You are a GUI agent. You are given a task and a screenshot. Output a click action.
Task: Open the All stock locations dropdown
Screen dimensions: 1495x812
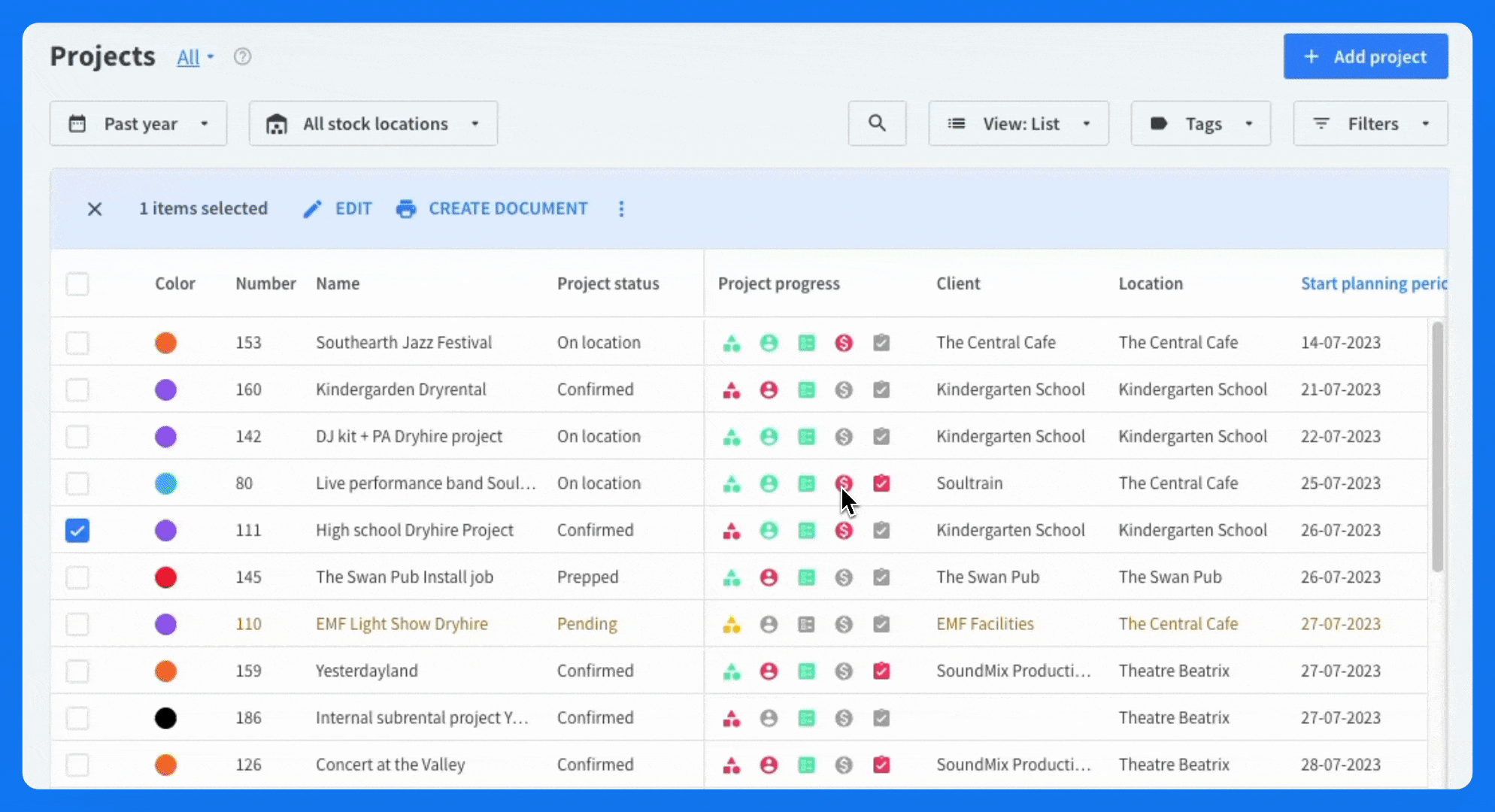(373, 123)
